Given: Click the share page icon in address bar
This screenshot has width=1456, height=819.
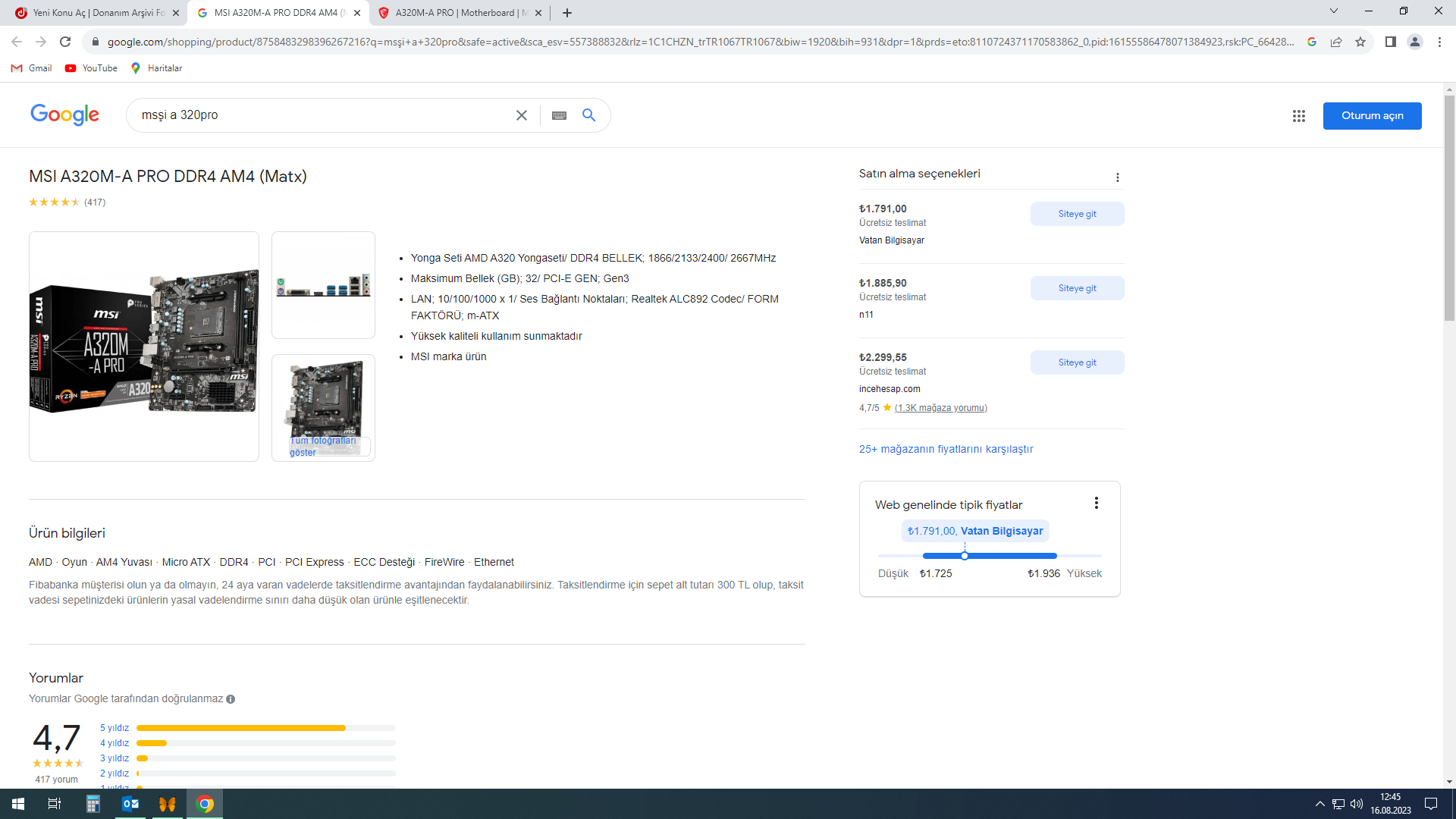Looking at the screenshot, I should (1336, 42).
